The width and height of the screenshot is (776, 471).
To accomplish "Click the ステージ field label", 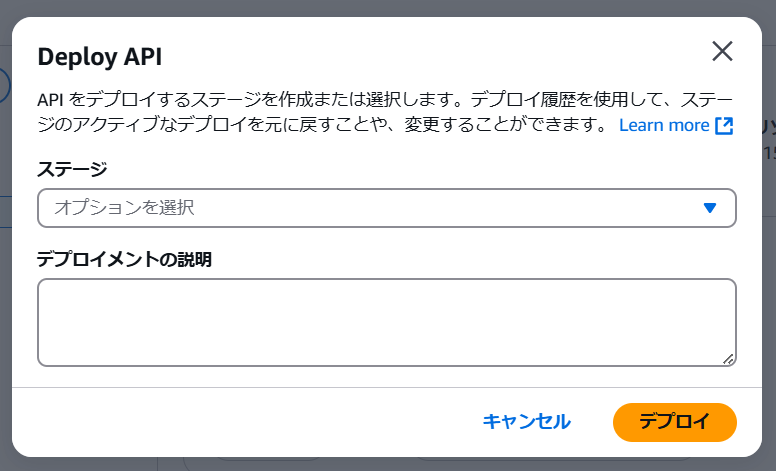I will (x=72, y=169).
